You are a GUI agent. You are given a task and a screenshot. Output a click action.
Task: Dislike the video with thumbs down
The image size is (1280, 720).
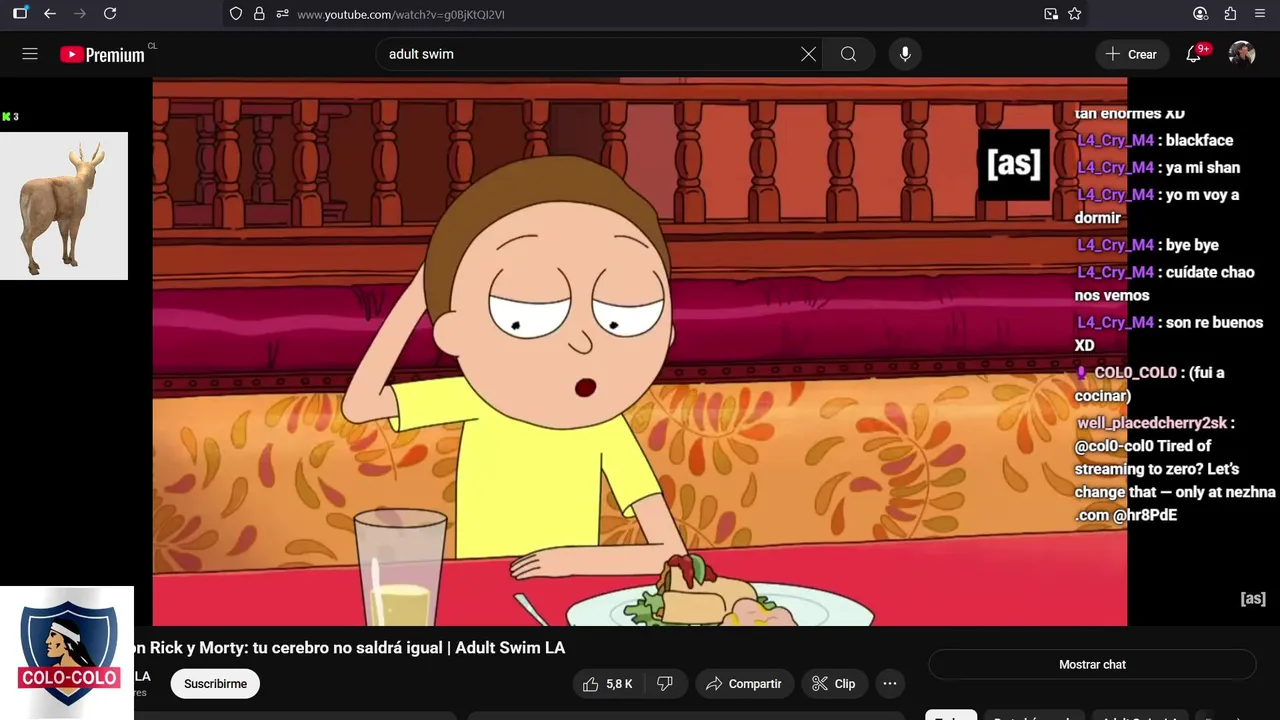(x=665, y=684)
